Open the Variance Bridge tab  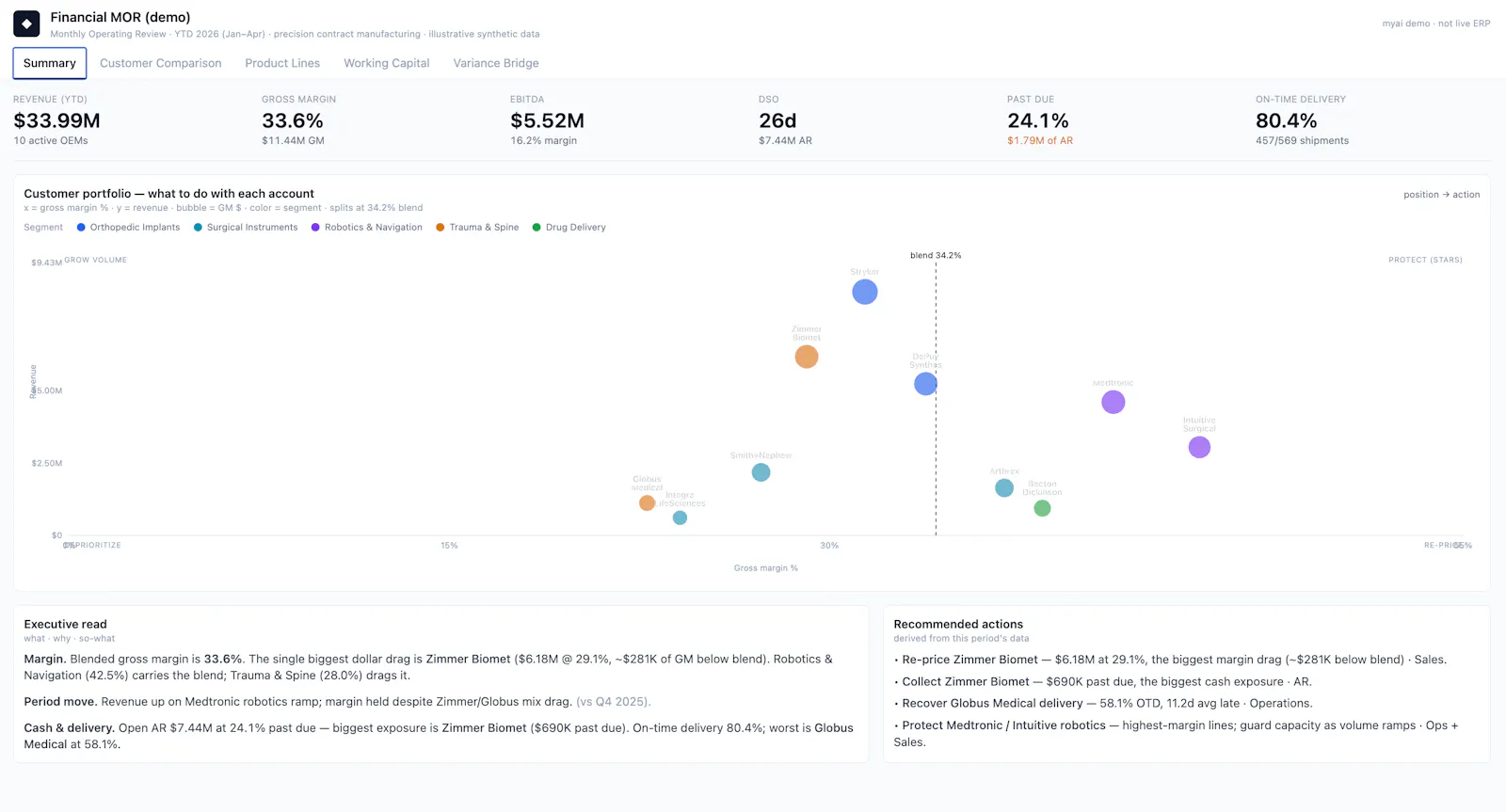(x=496, y=63)
